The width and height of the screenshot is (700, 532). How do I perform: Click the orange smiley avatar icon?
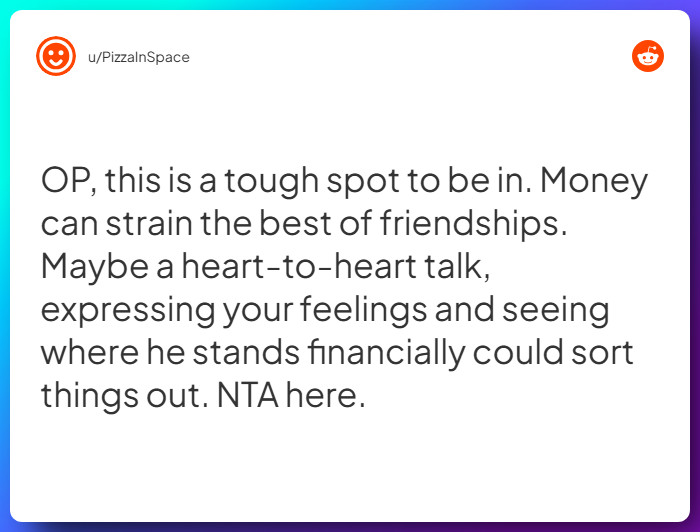tap(55, 56)
